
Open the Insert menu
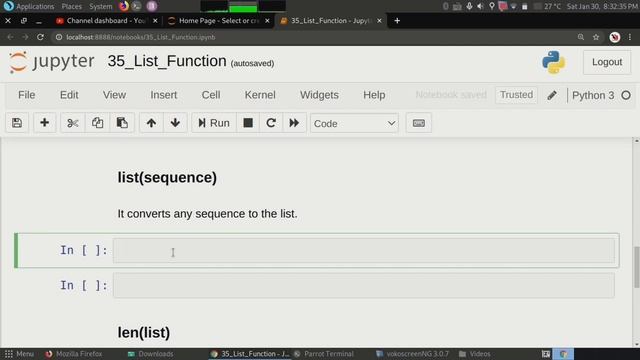click(x=164, y=95)
